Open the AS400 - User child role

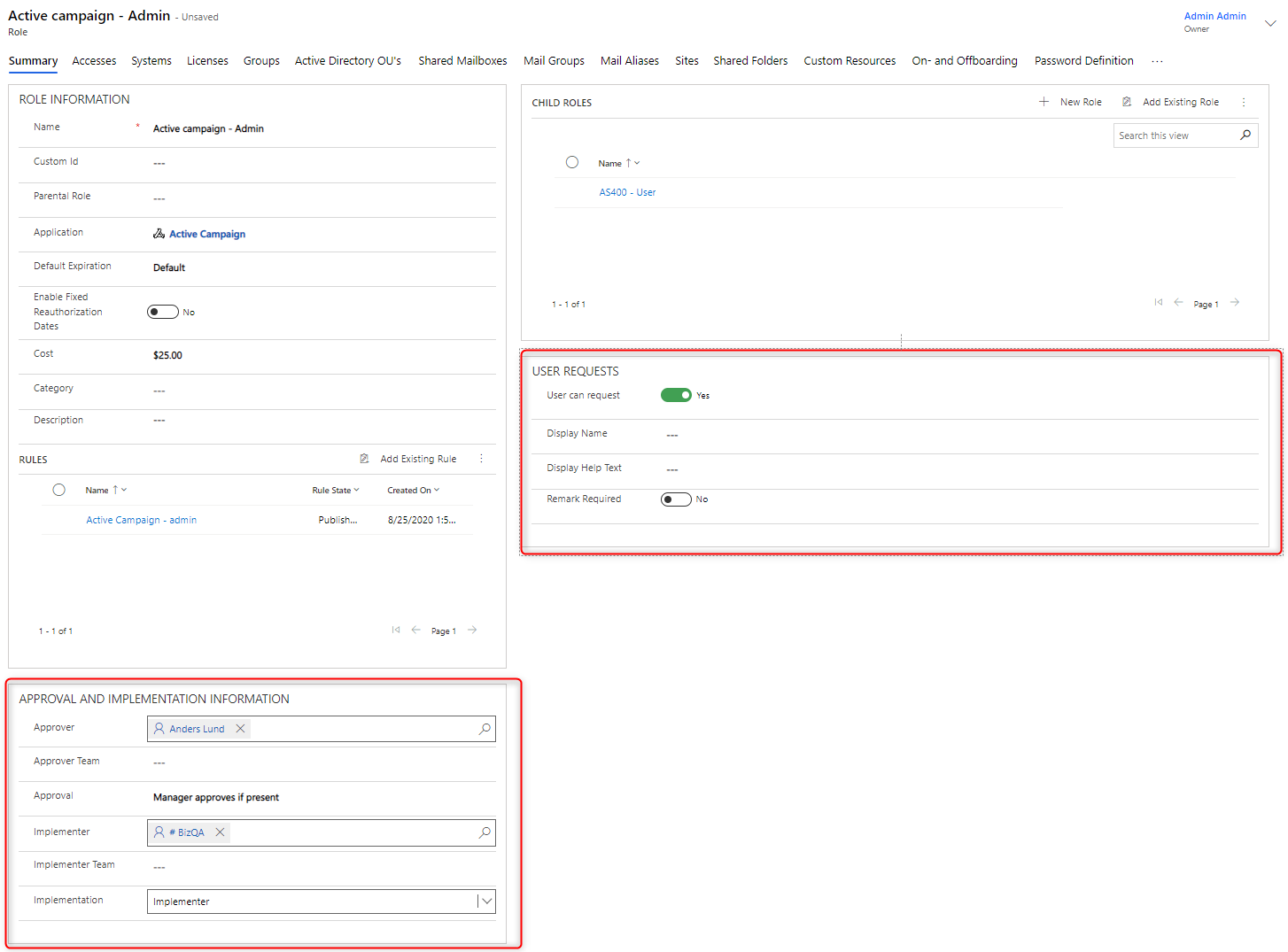627,192
